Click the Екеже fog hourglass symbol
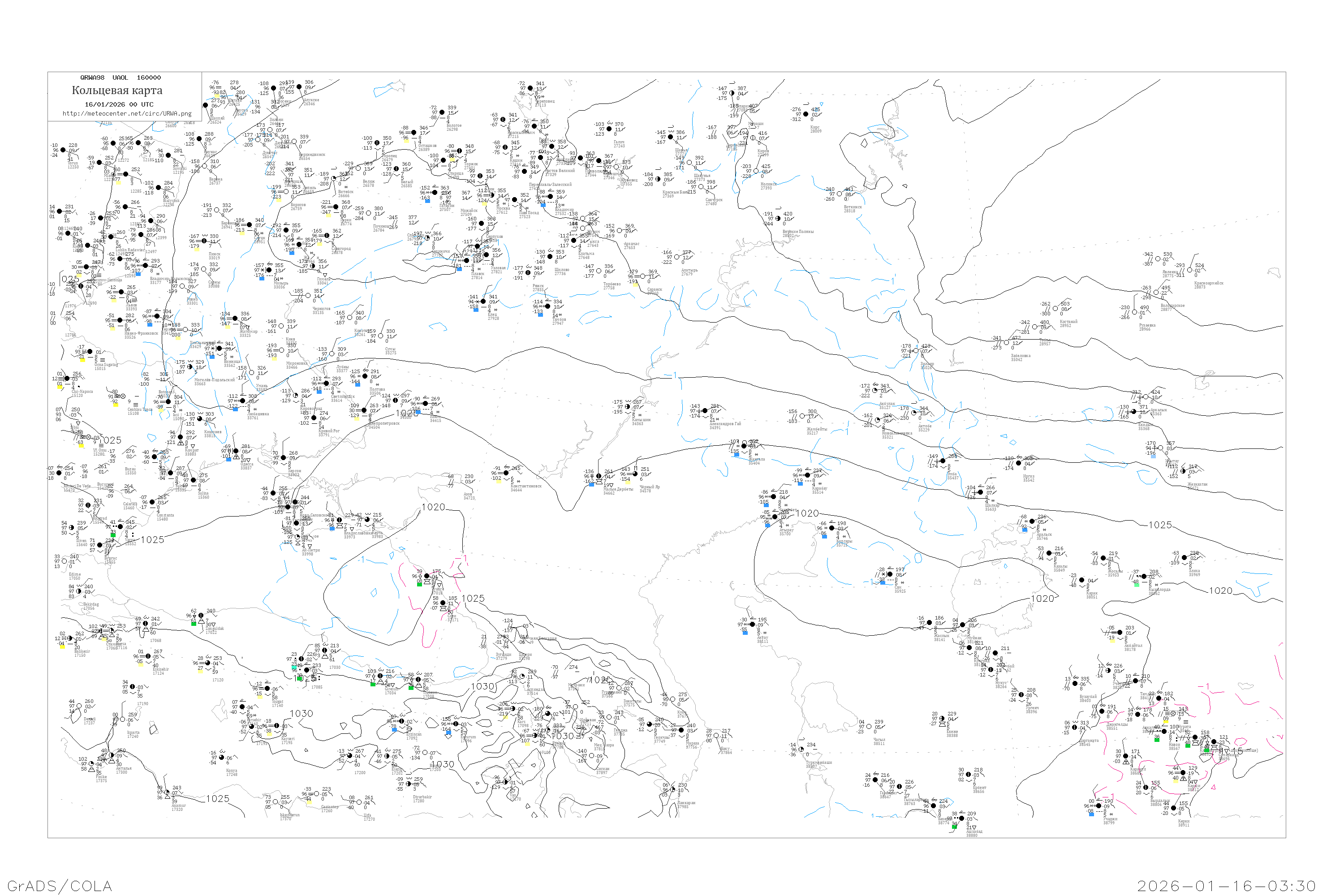The height and width of the screenshot is (896, 1344). click(x=943, y=724)
